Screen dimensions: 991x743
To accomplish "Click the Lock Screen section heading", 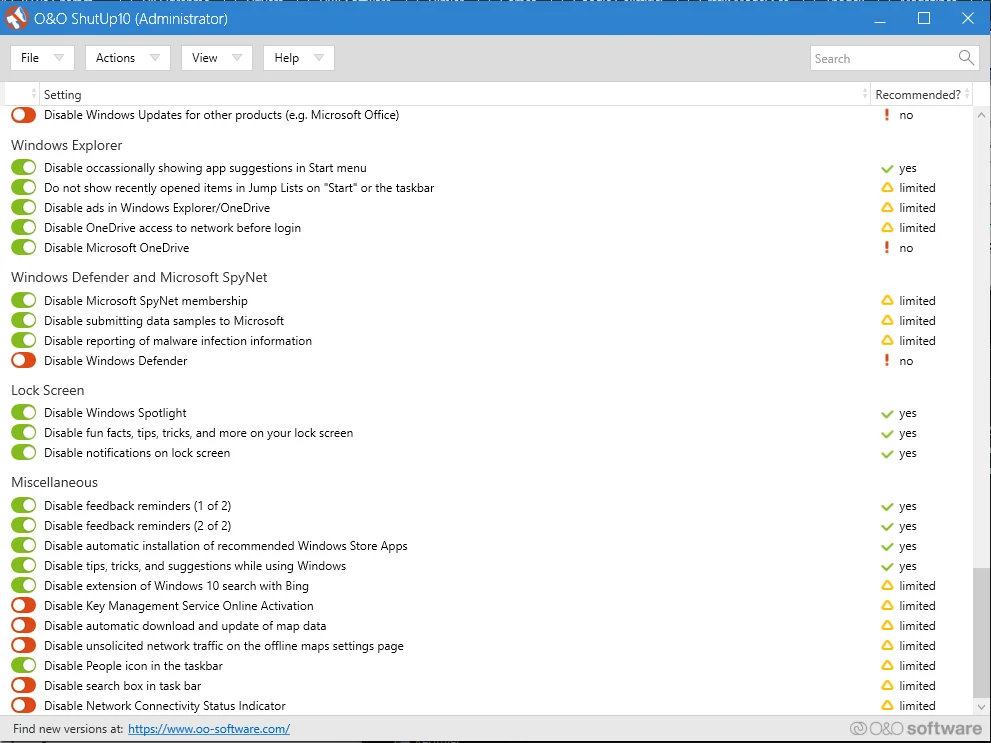I will (47, 390).
